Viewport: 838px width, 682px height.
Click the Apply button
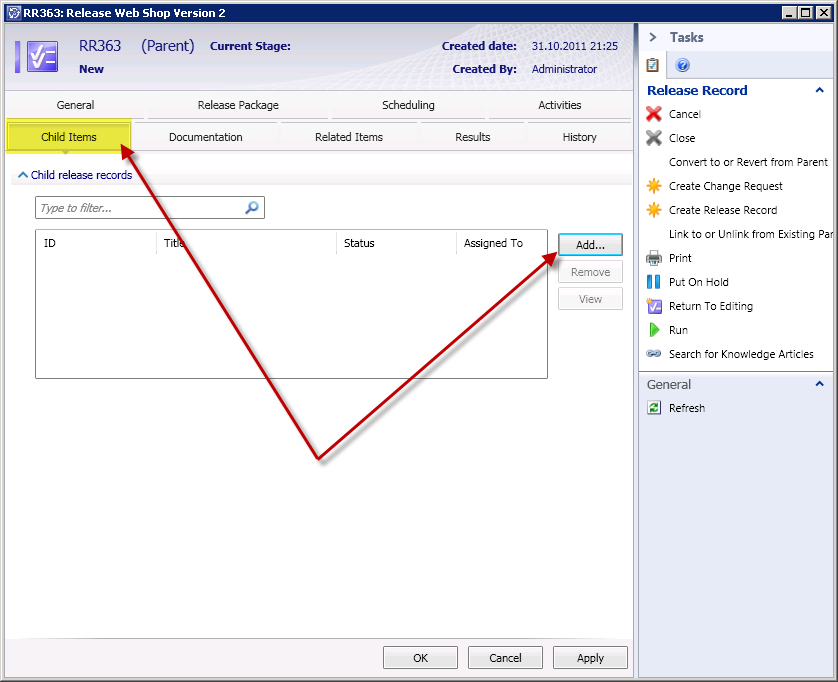click(590, 658)
